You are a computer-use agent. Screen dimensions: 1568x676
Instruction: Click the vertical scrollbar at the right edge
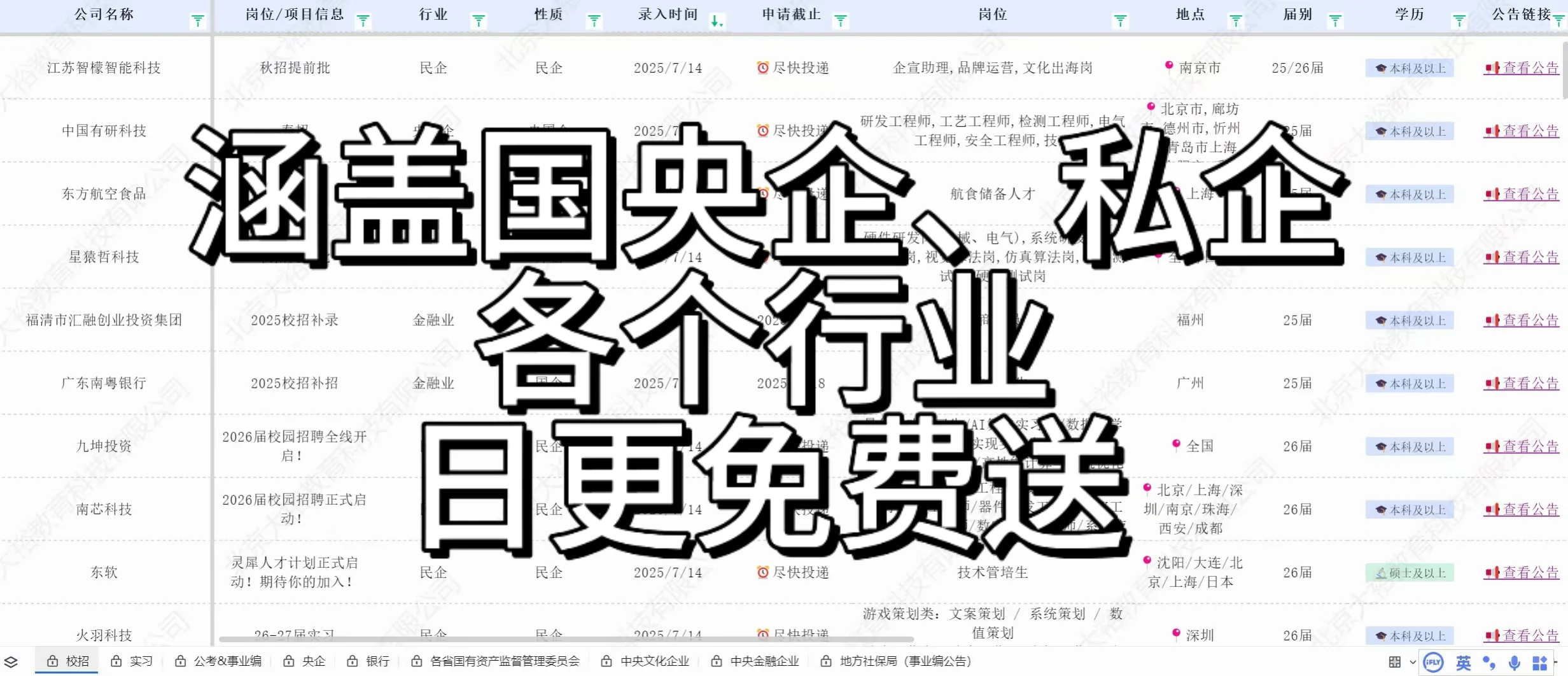click(x=1565, y=70)
